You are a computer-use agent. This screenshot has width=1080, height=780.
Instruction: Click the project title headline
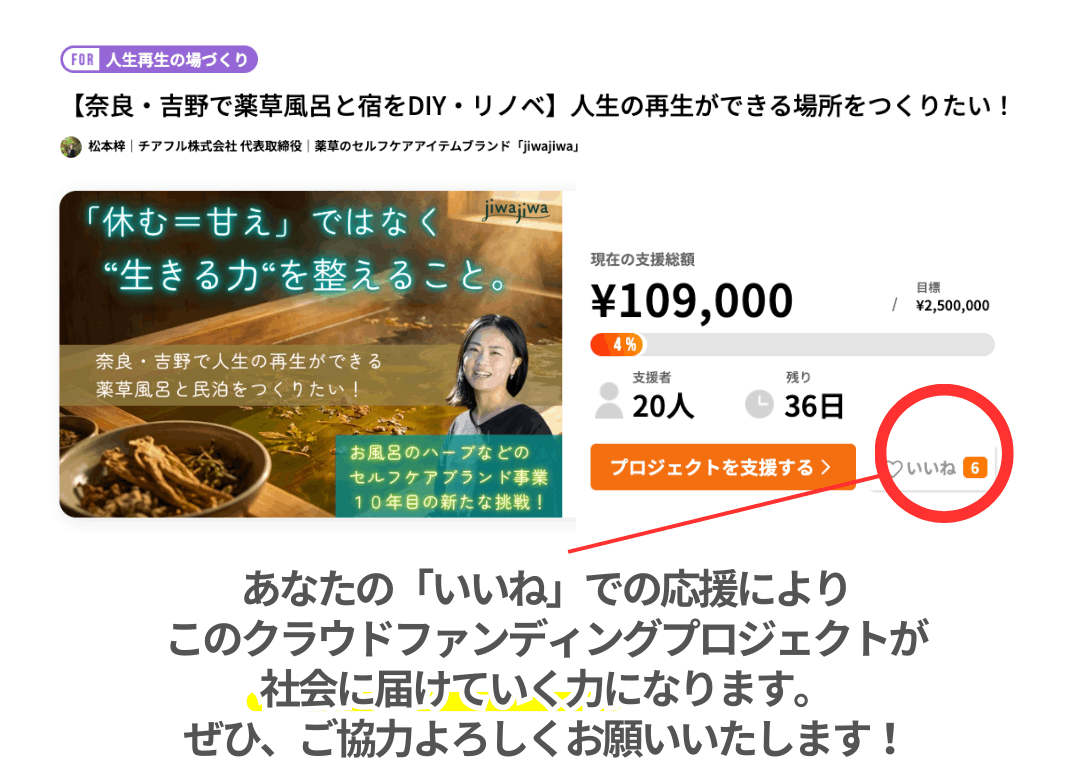coord(538,106)
